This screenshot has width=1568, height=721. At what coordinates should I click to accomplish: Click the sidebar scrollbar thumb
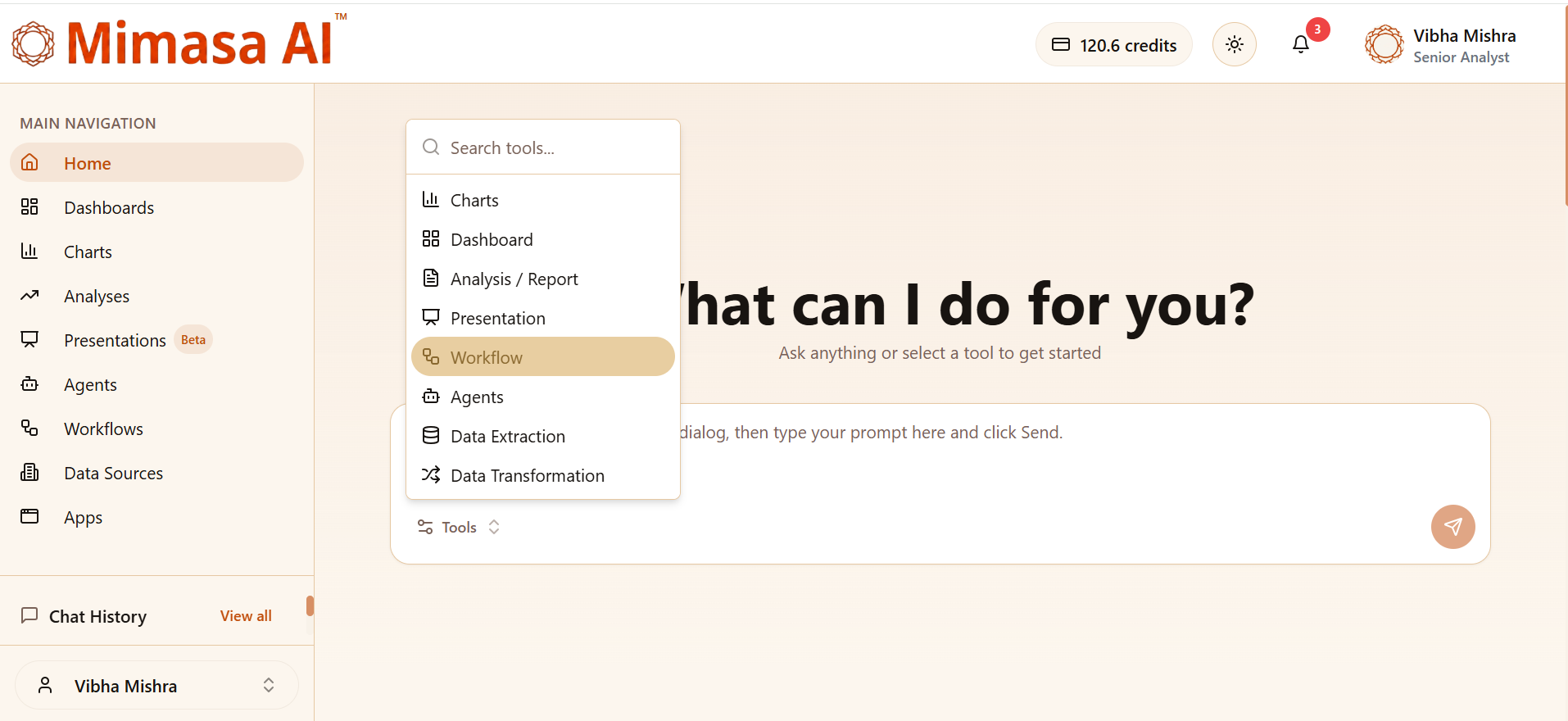pyautogui.click(x=310, y=605)
